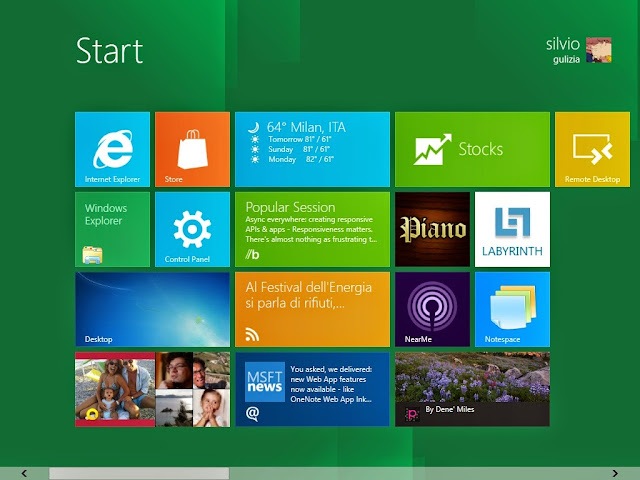The height and width of the screenshot is (480, 640).
Task: Click the right scroll arrow
Action: pos(615,473)
